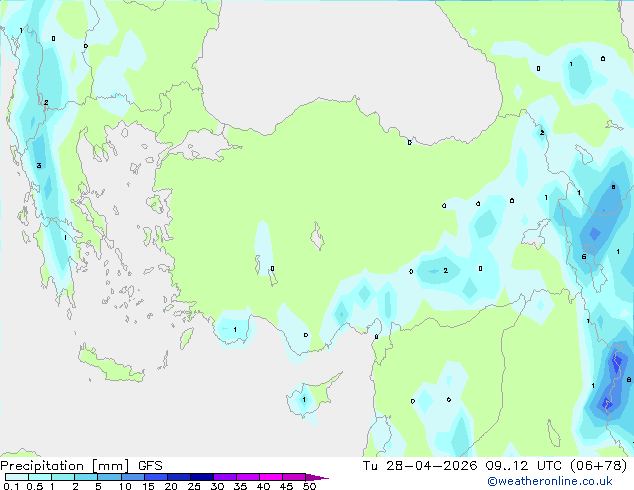Click the '[mm]' unit label
The image size is (634, 490).
point(111,466)
